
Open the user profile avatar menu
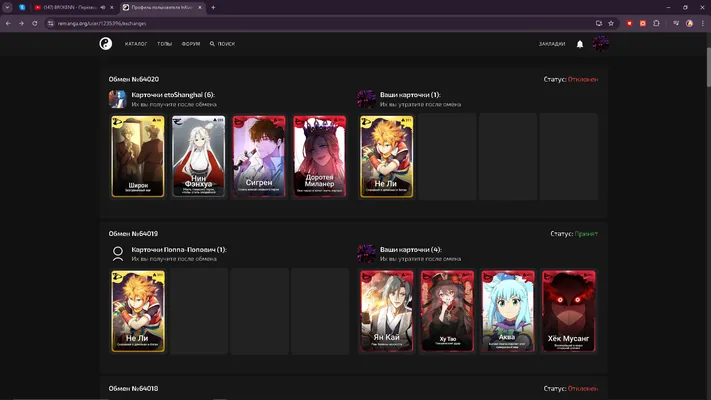pyautogui.click(x=600, y=44)
